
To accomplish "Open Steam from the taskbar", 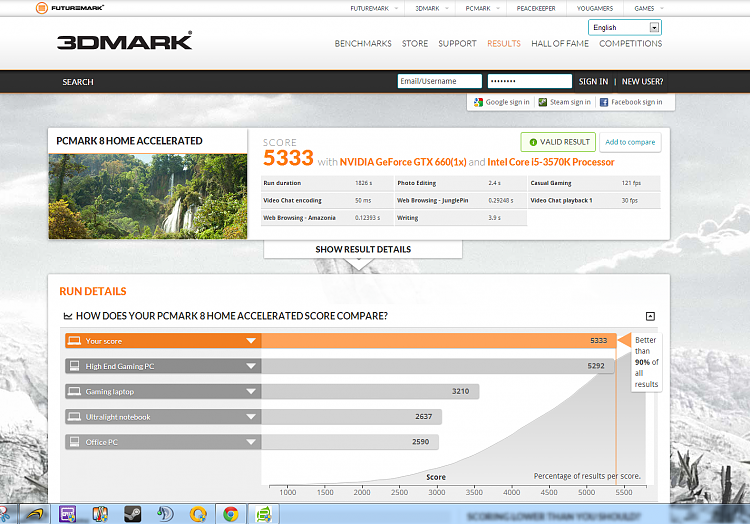I will (132, 514).
